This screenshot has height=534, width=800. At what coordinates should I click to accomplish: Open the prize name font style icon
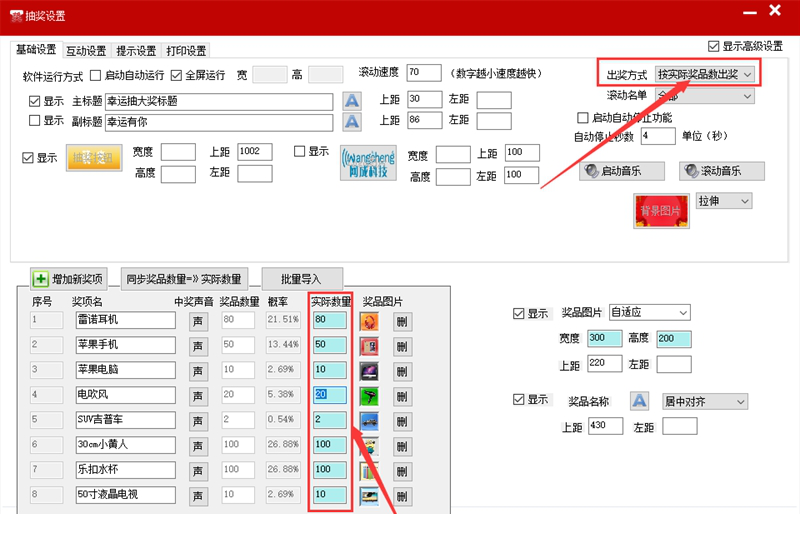pyautogui.click(x=639, y=401)
